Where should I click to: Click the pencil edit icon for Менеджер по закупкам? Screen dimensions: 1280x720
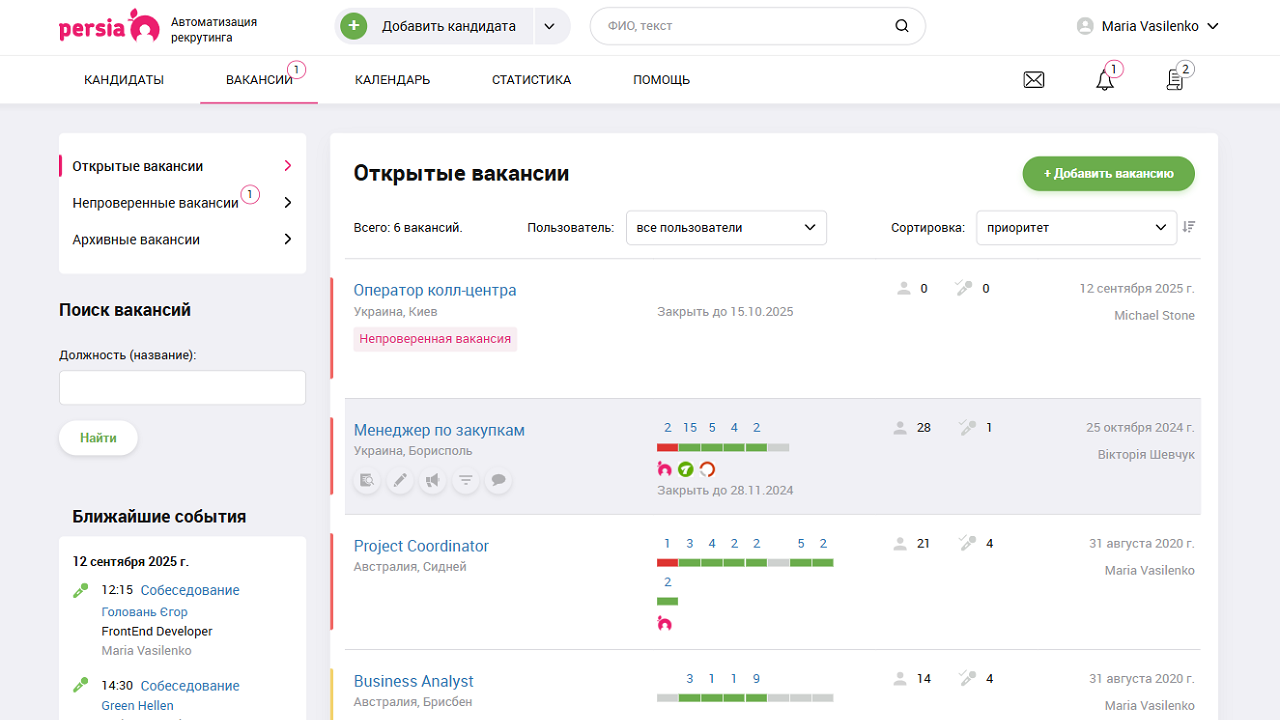click(400, 481)
